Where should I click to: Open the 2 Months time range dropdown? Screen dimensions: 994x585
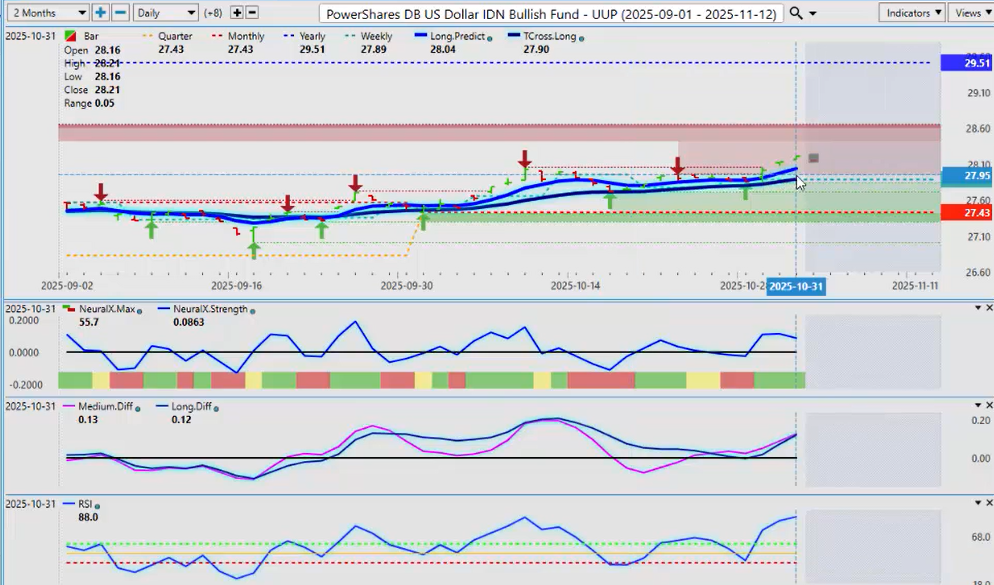pos(46,13)
